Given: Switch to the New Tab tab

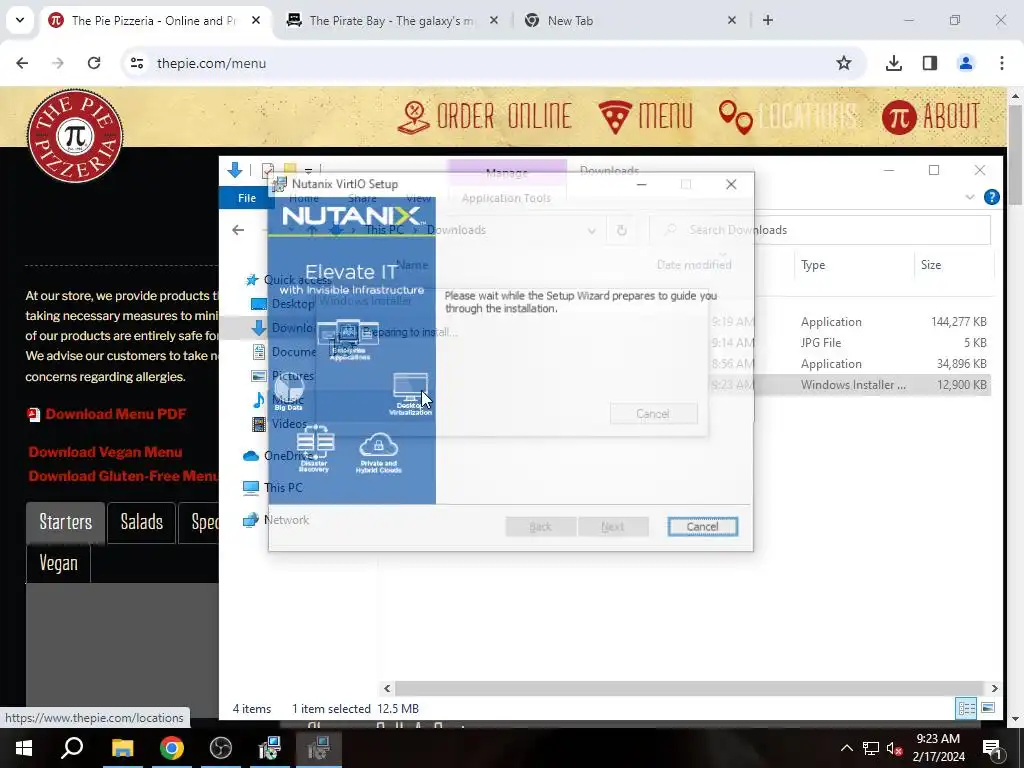Looking at the screenshot, I should pyautogui.click(x=630, y=21).
